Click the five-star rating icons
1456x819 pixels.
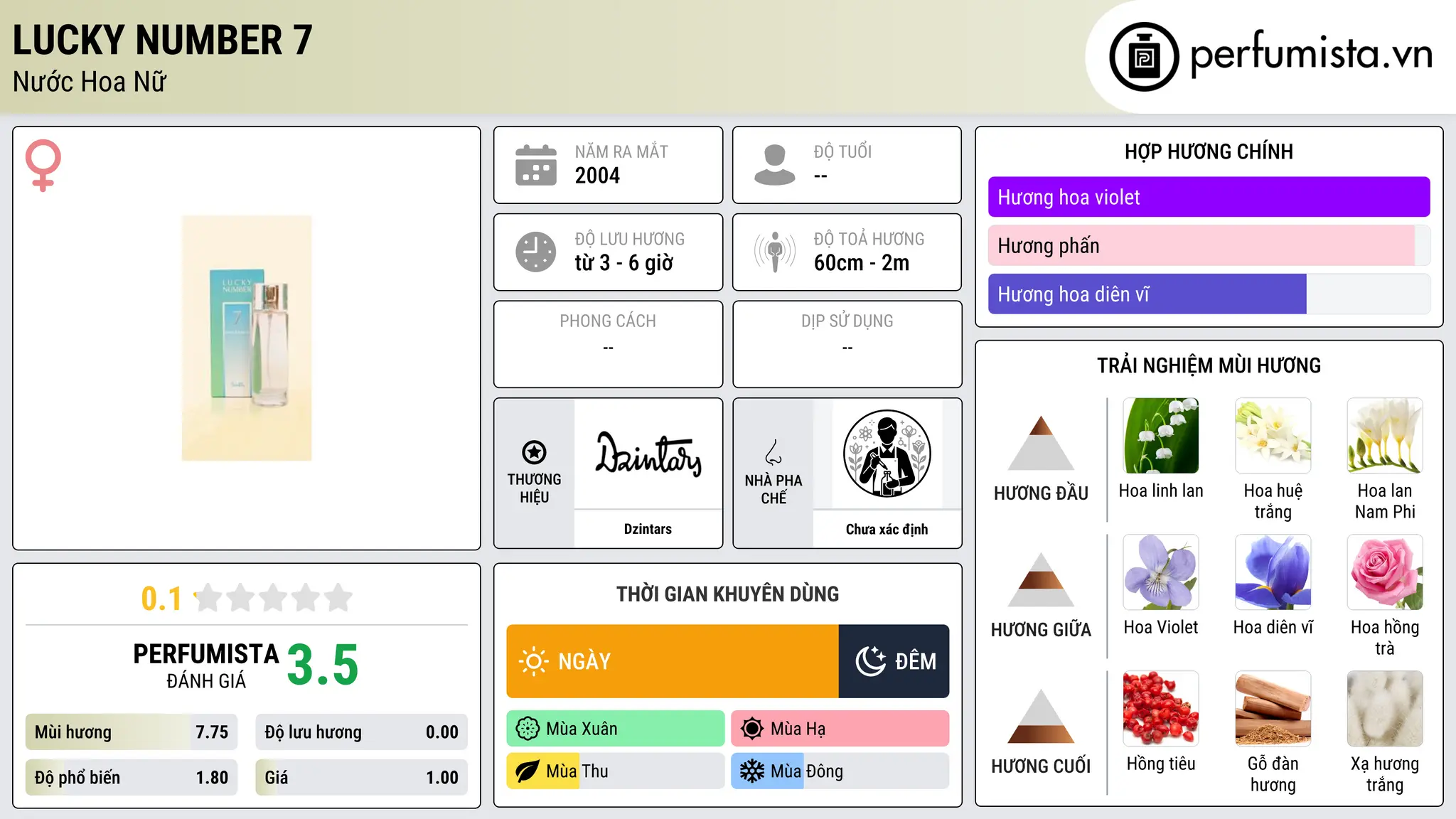click(x=274, y=598)
